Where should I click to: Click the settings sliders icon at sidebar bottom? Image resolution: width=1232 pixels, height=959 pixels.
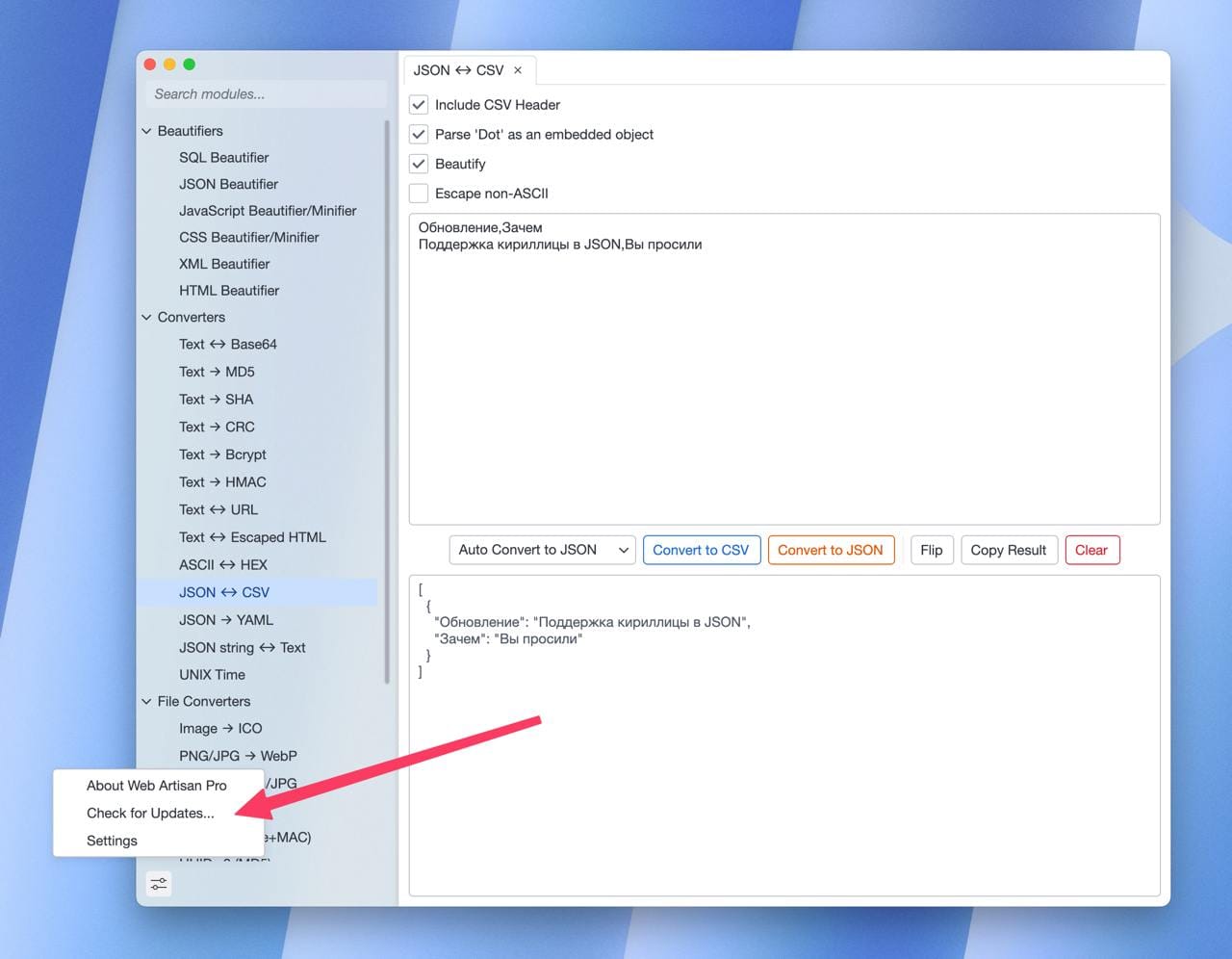click(159, 883)
